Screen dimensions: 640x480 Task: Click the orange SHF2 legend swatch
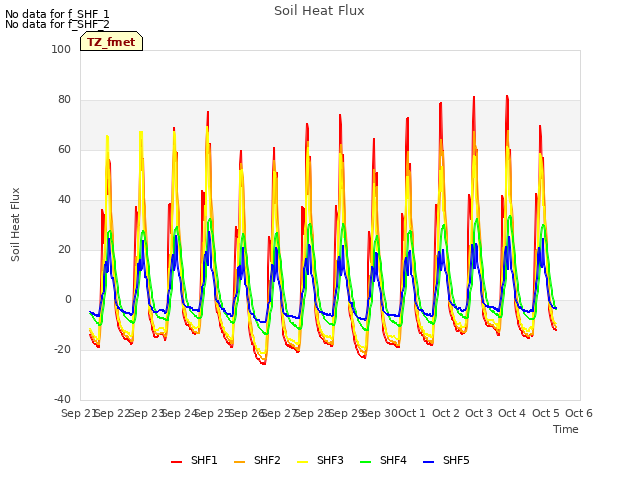pos(239,462)
